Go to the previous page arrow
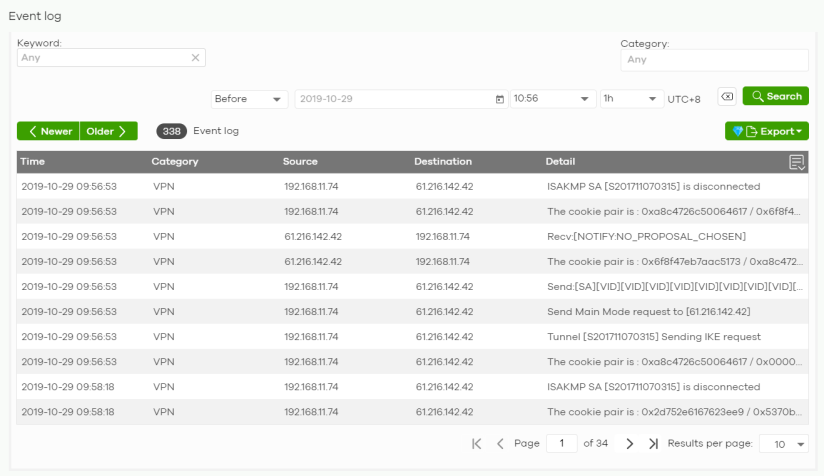824x476 pixels. (x=500, y=444)
